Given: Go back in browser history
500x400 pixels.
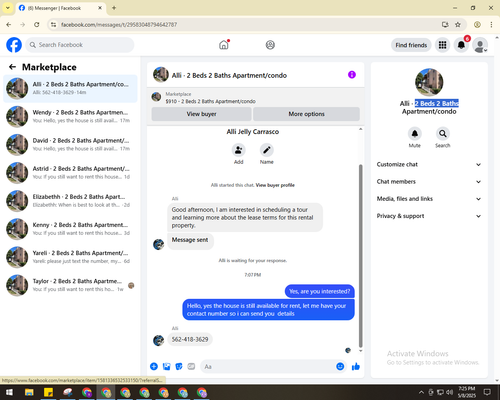Looking at the screenshot, I should pos(9,24).
